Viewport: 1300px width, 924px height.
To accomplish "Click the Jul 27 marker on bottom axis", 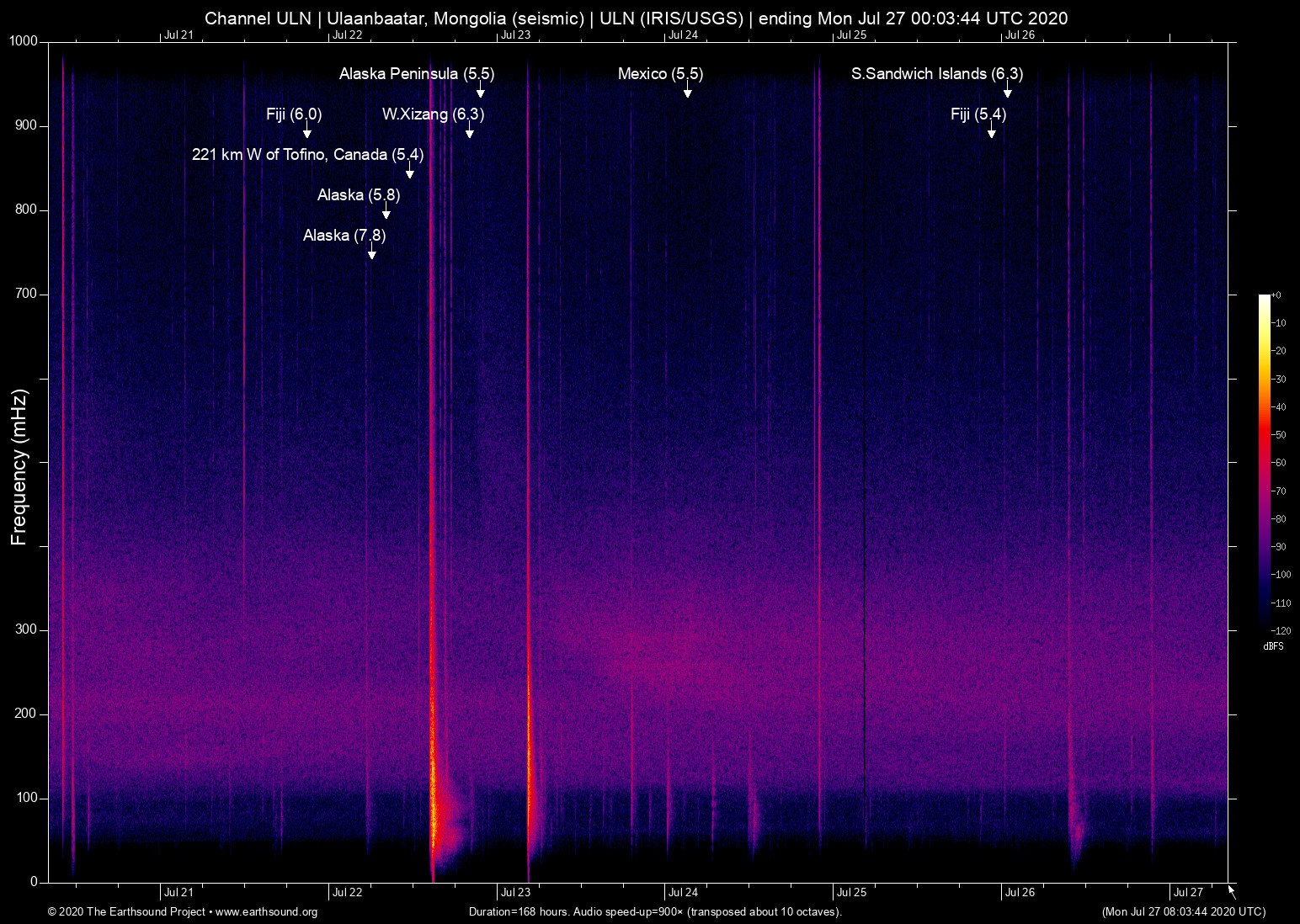I will [x=1188, y=892].
